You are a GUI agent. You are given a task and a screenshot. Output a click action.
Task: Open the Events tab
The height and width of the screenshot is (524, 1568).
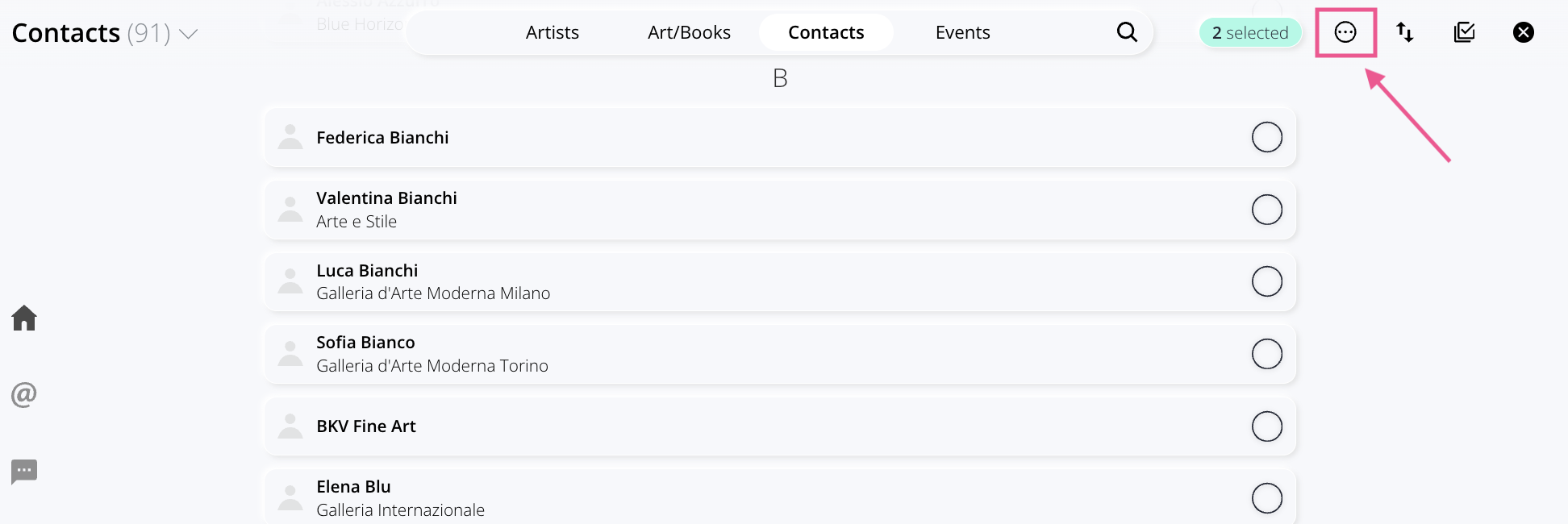point(962,32)
